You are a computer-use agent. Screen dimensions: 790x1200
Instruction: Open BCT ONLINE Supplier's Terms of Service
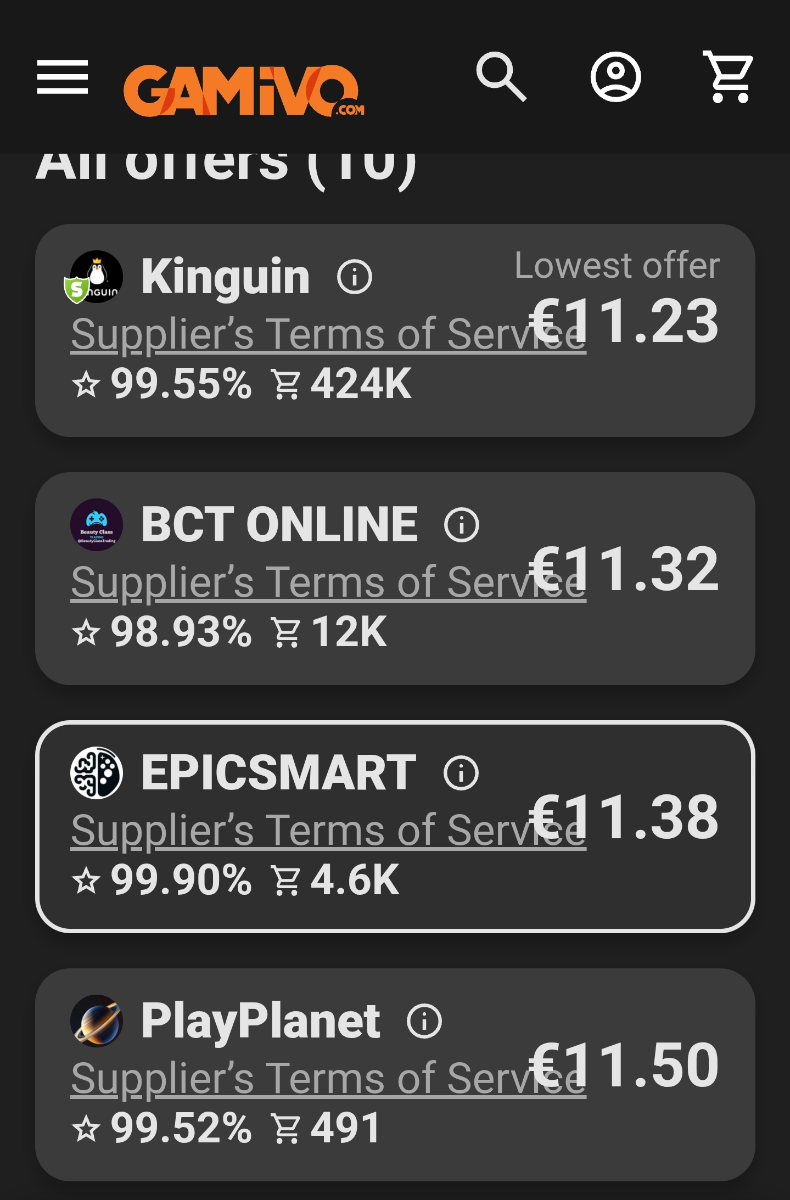click(x=328, y=582)
